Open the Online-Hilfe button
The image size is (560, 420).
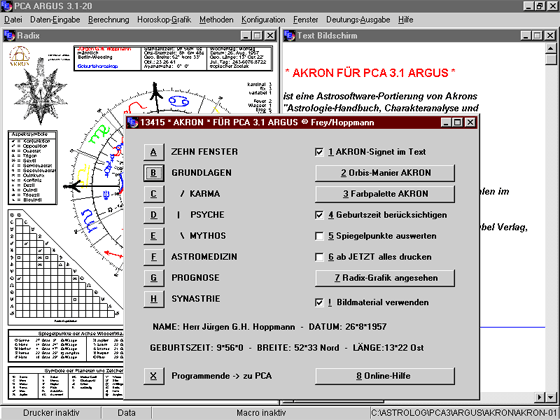pyautogui.click(x=385, y=376)
